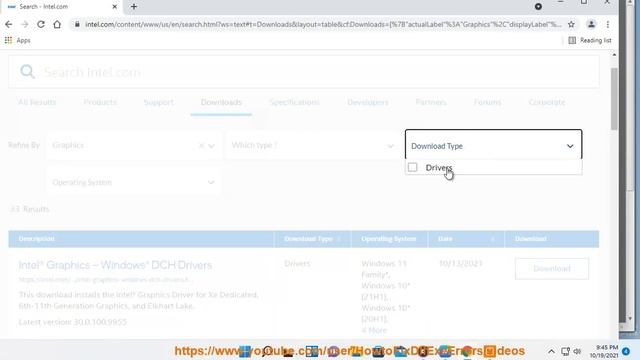Bookmark this page with the star icon

[571, 24]
